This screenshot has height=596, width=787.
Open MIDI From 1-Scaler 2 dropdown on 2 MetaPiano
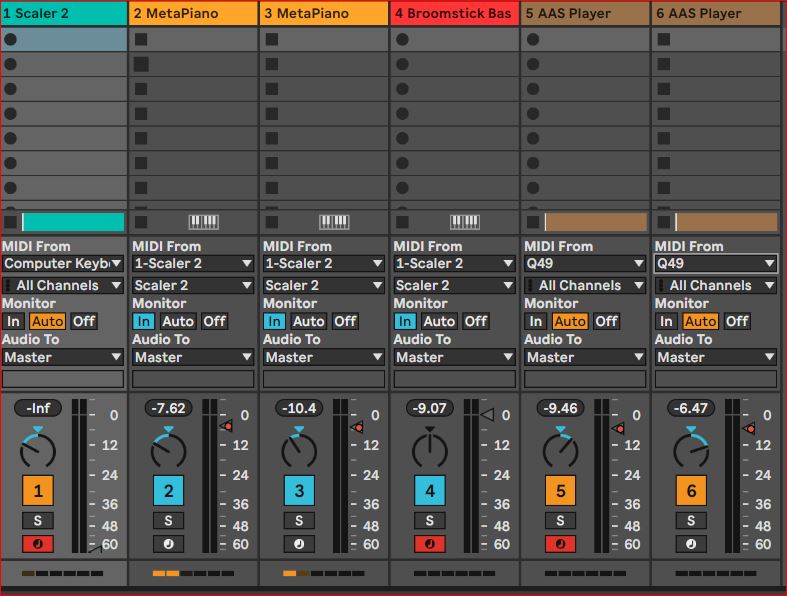pyautogui.click(x=193, y=264)
